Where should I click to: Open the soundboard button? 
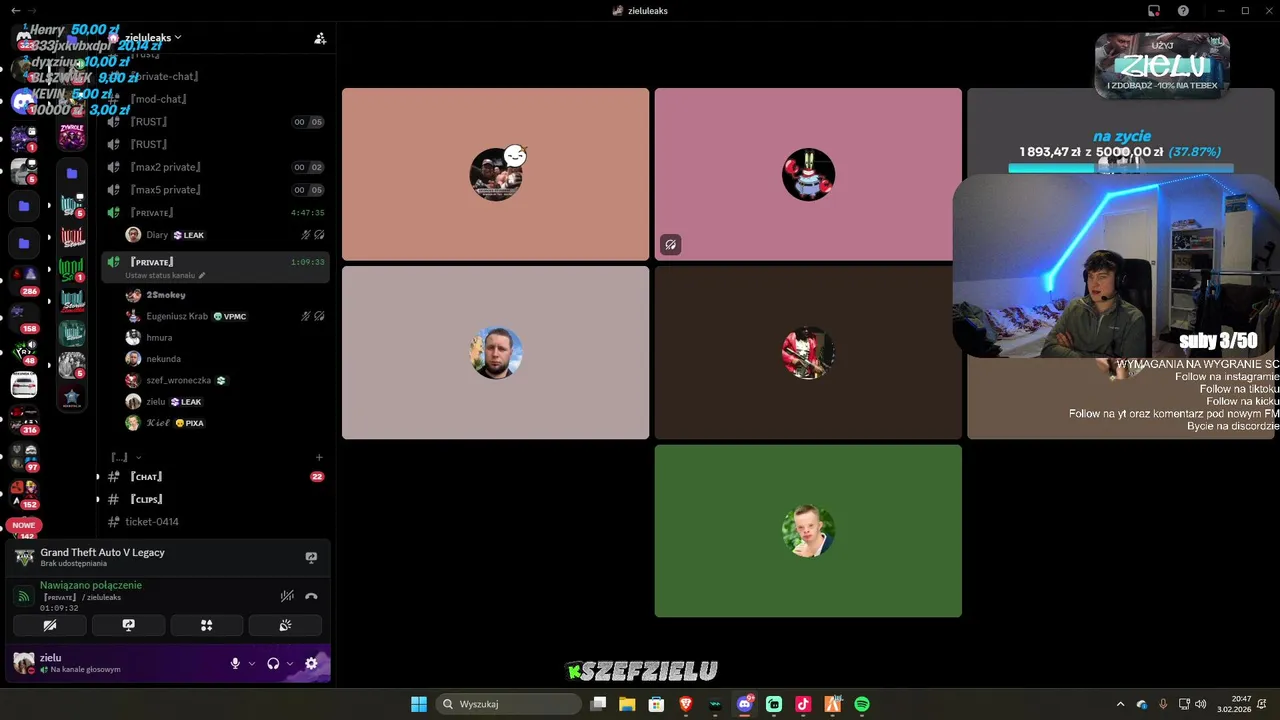pos(285,625)
